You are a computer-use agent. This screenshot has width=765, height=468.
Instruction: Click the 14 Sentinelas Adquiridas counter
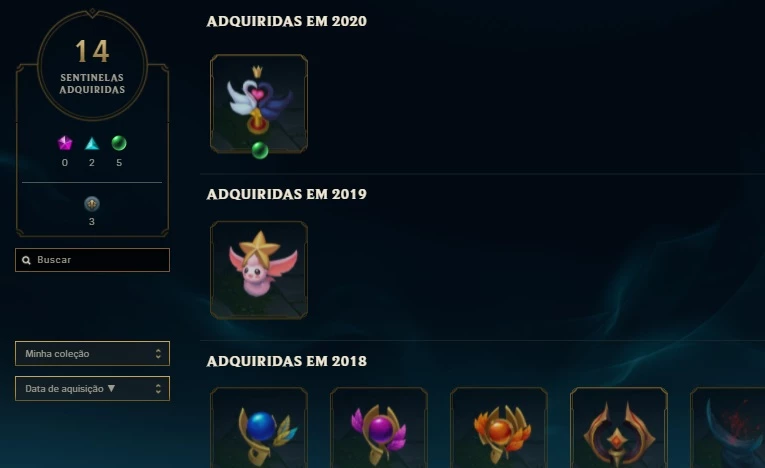click(92, 65)
